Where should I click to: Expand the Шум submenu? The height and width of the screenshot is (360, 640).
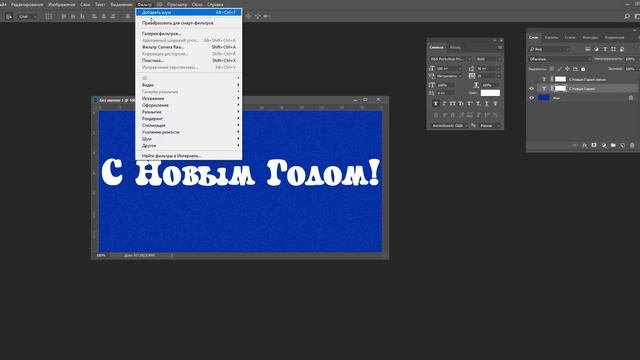pyautogui.click(x=189, y=139)
